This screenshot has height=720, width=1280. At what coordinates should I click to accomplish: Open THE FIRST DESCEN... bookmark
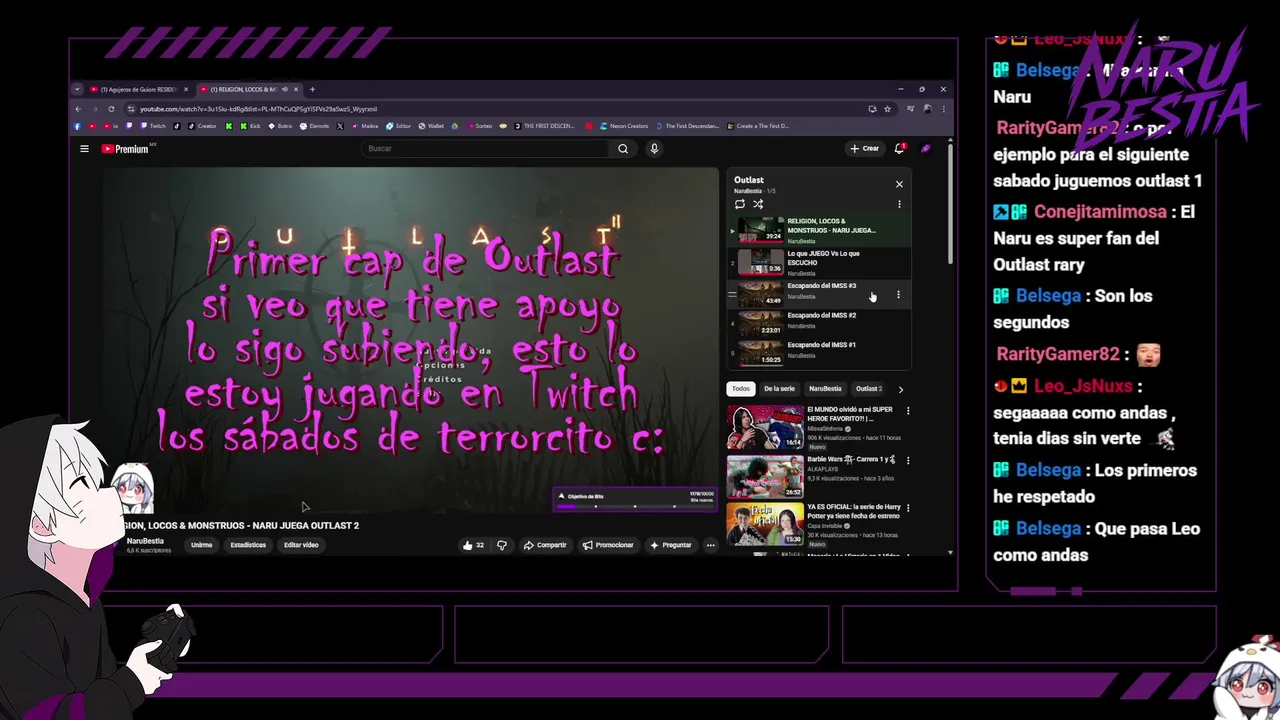coord(546,126)
